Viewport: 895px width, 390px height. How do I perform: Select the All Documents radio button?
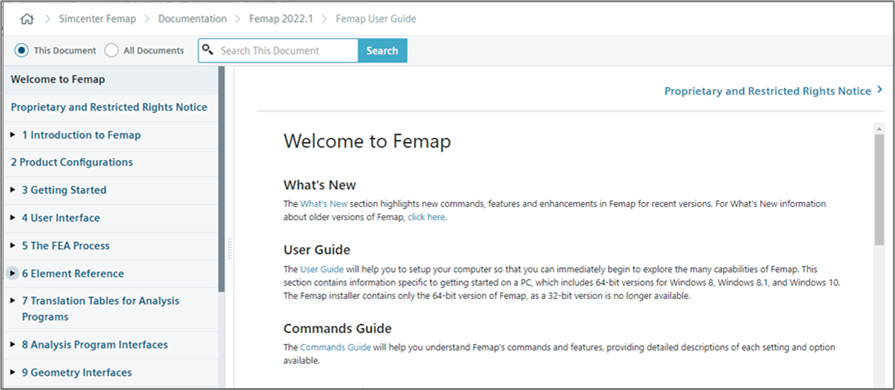click(111, 50)
